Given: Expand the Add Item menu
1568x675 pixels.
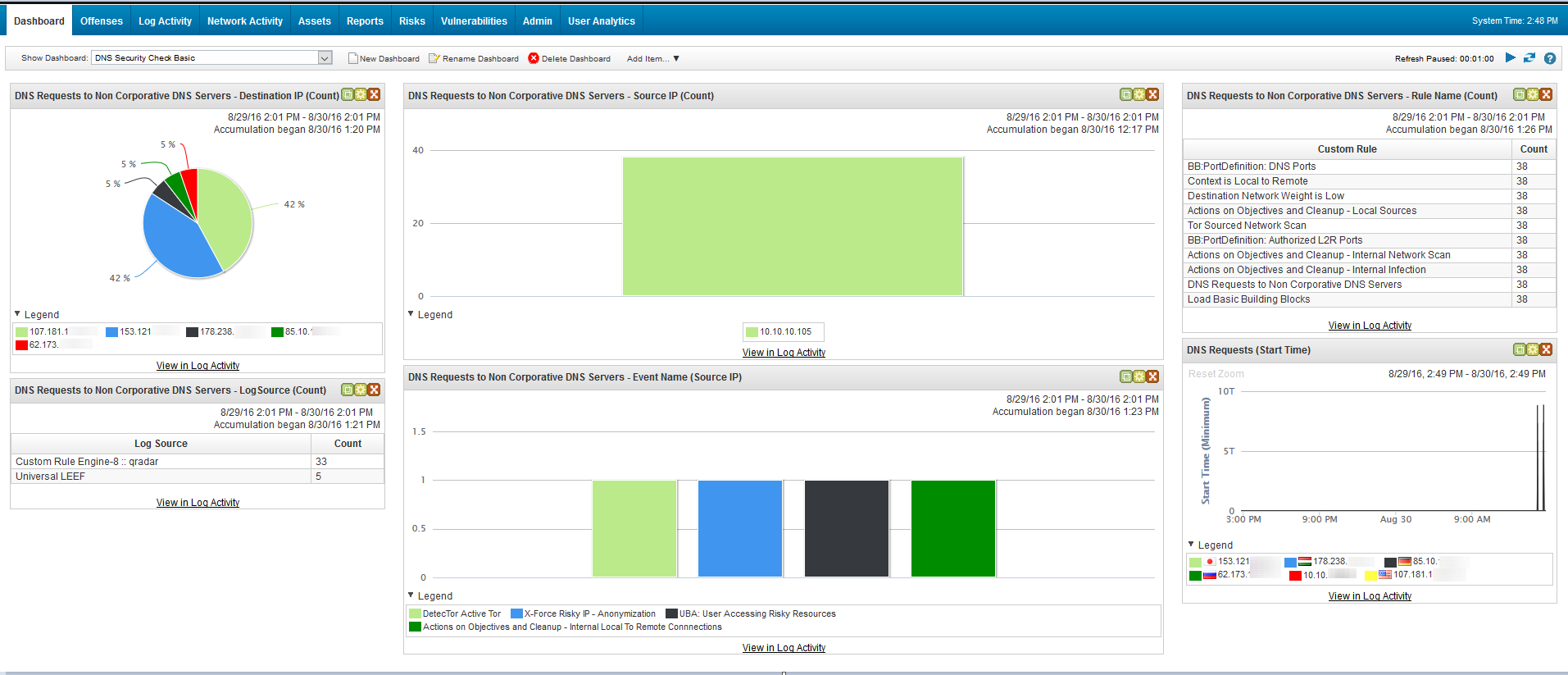Looking at the screenshot, I should [x=652, y=59].
